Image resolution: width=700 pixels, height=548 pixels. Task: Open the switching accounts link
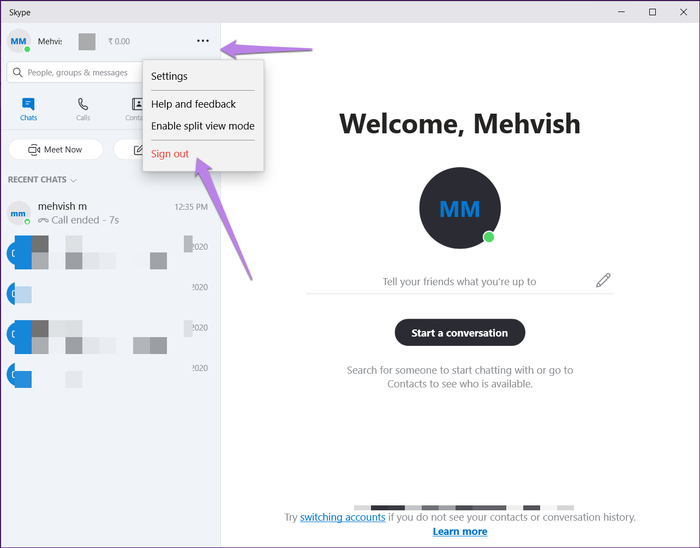pyautogui.click(x=342, y=517)
